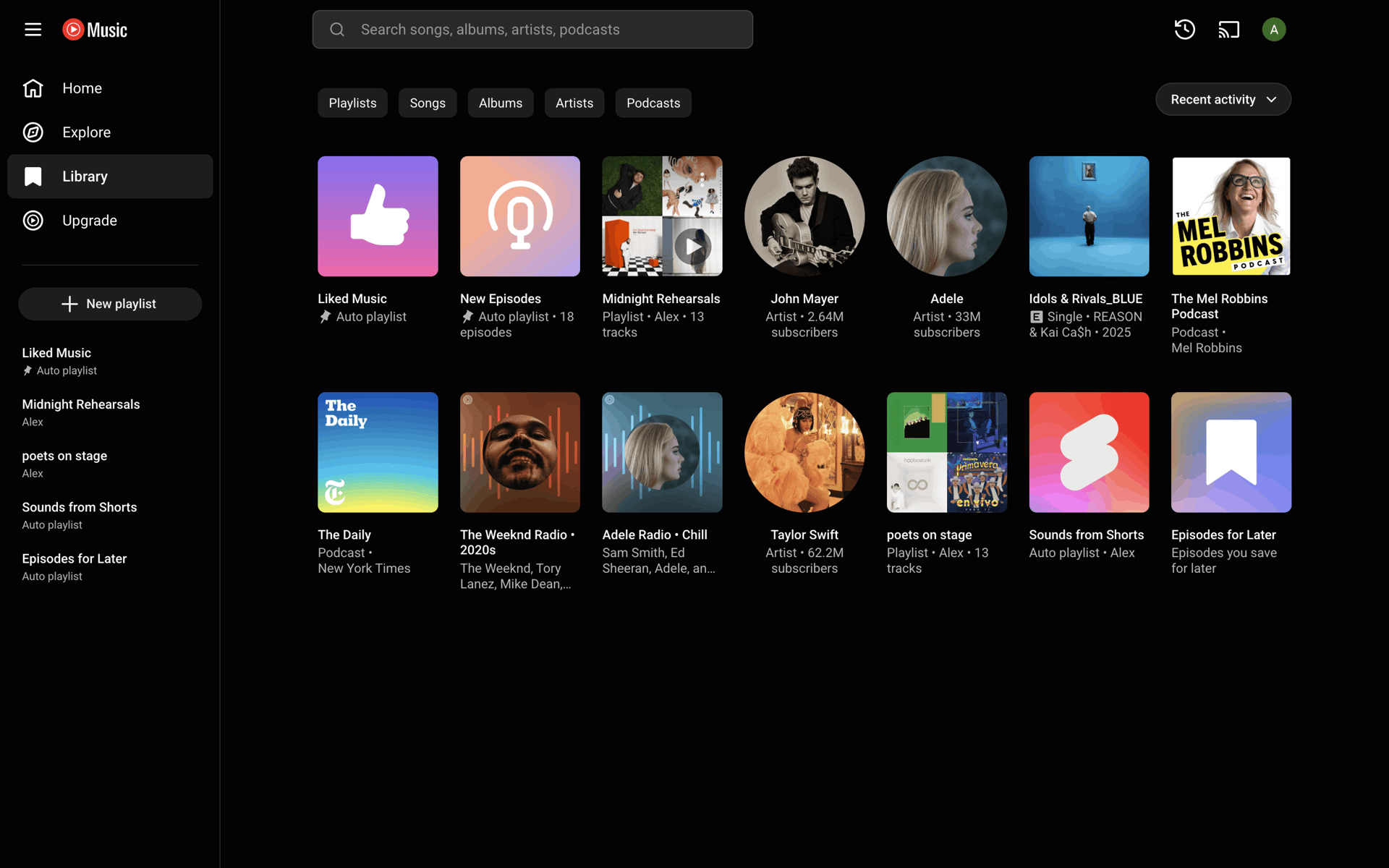Click the John Mayer name text
The height and width of the screenshot is (868, 1389).
804,299
